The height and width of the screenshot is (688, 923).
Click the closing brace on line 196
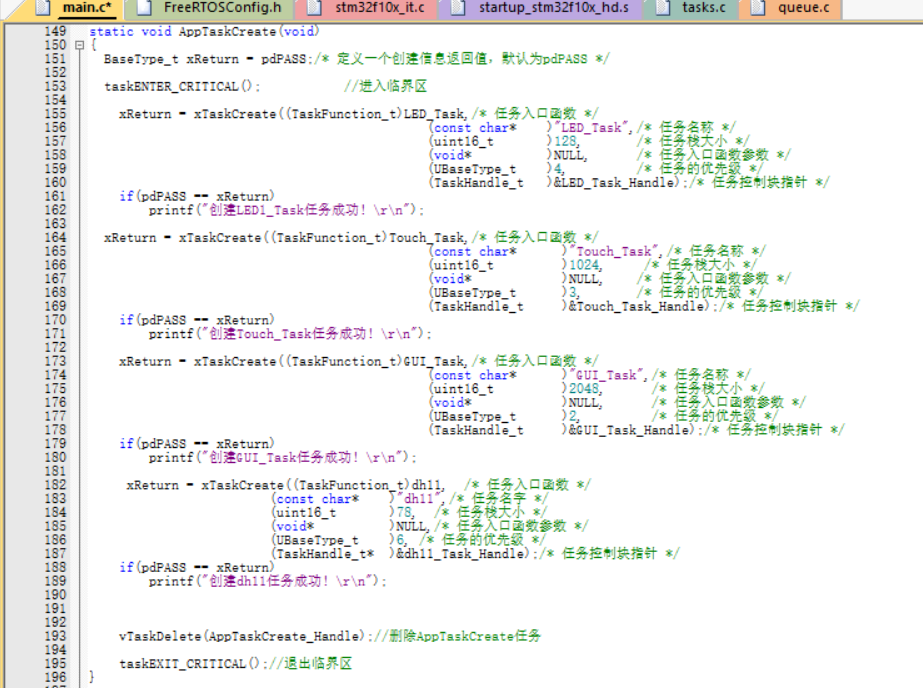coord(91,677)
